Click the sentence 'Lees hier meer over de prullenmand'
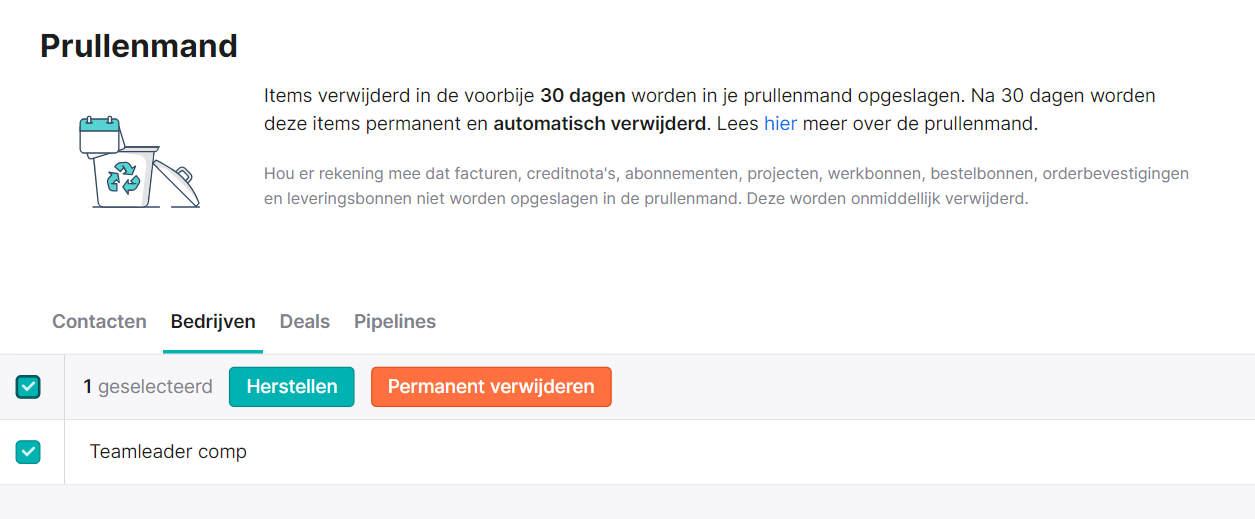 tap(878, 125)
